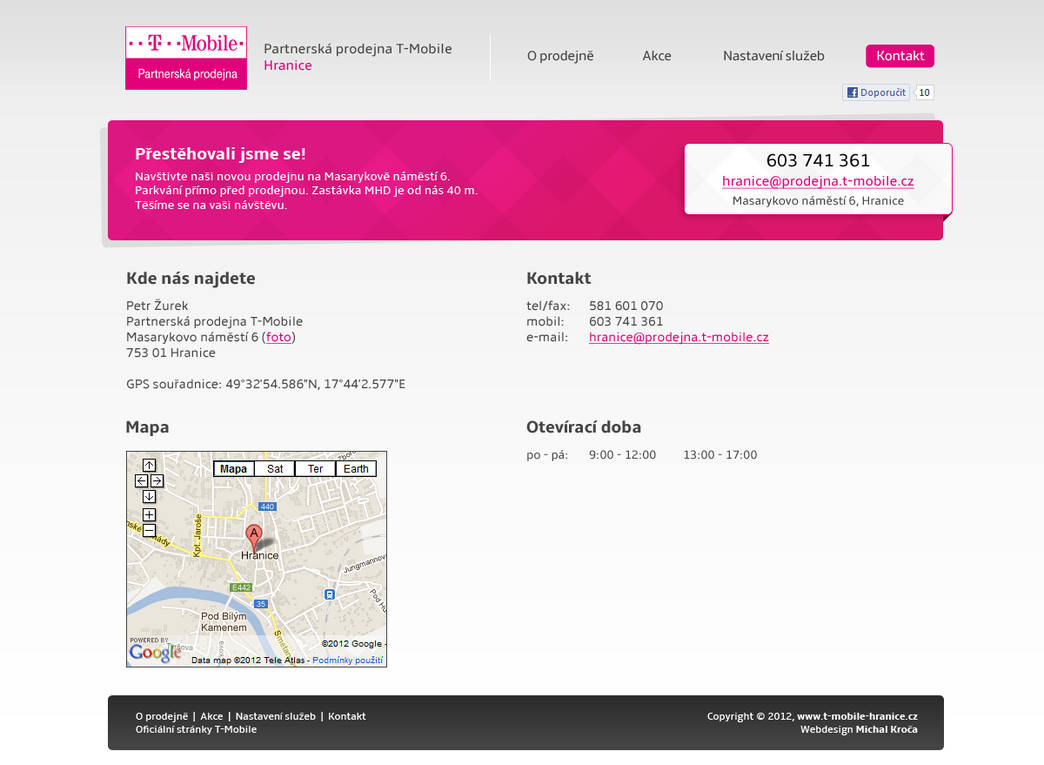Click the 9:00 - 12:00 opening hours
The height and width of the screenshot is (765, 1044).
(x=623, y=455)
